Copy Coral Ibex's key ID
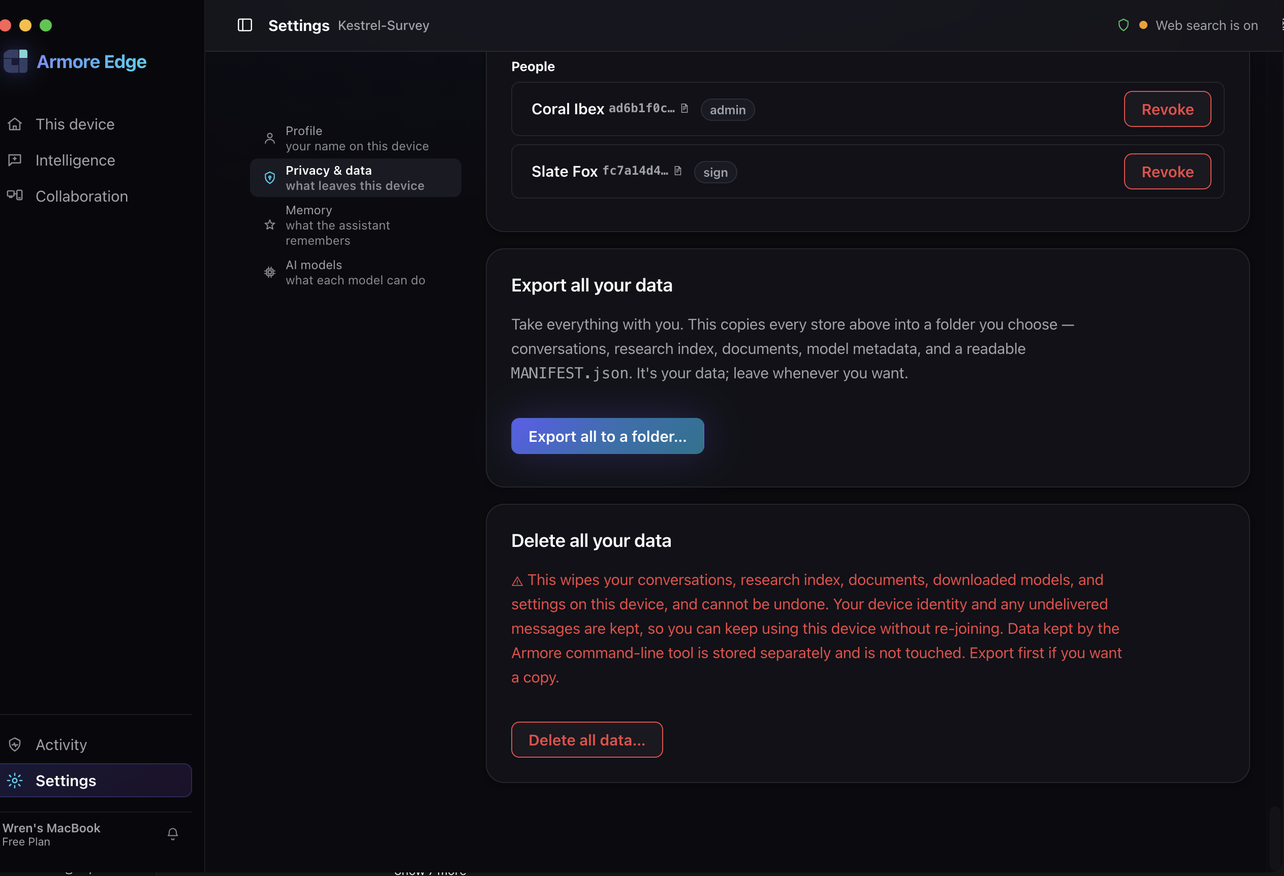The width and height of the screenshot is (1284, 876). [x=685, y=109]
